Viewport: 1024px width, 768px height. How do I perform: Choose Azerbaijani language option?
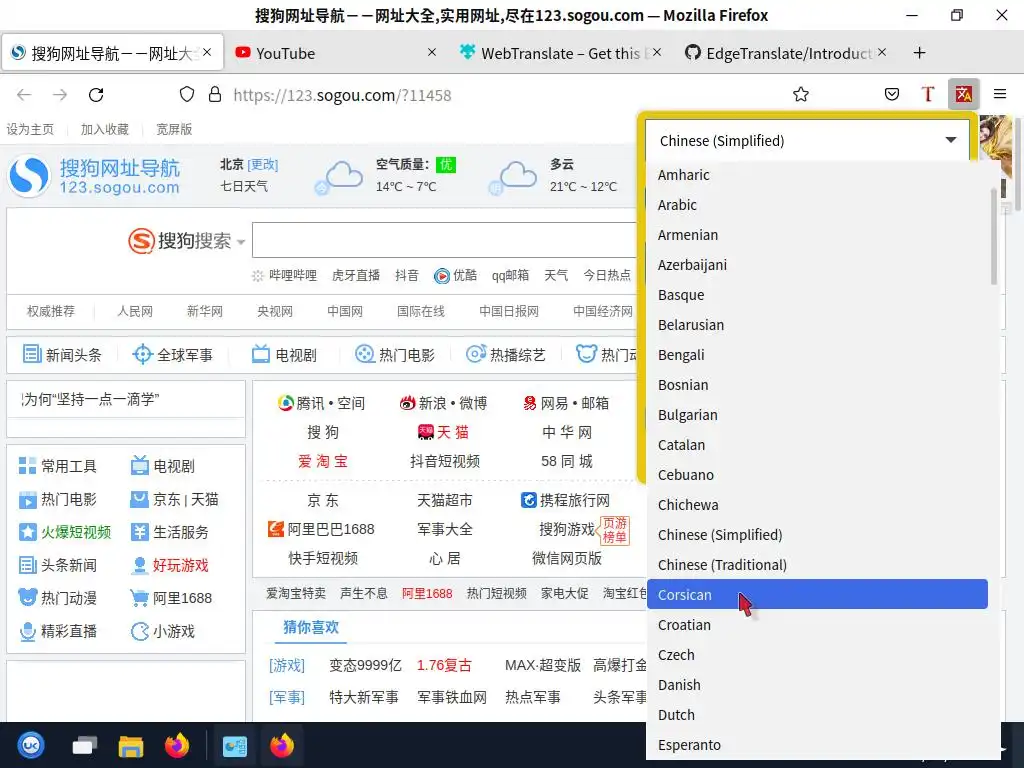pyautogui.click(x=817, y=265)
